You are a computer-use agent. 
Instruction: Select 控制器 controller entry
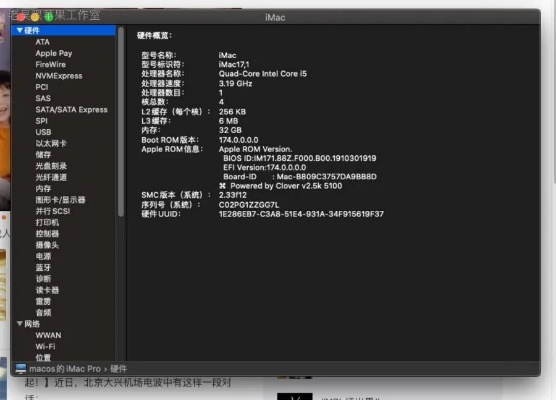47,234
